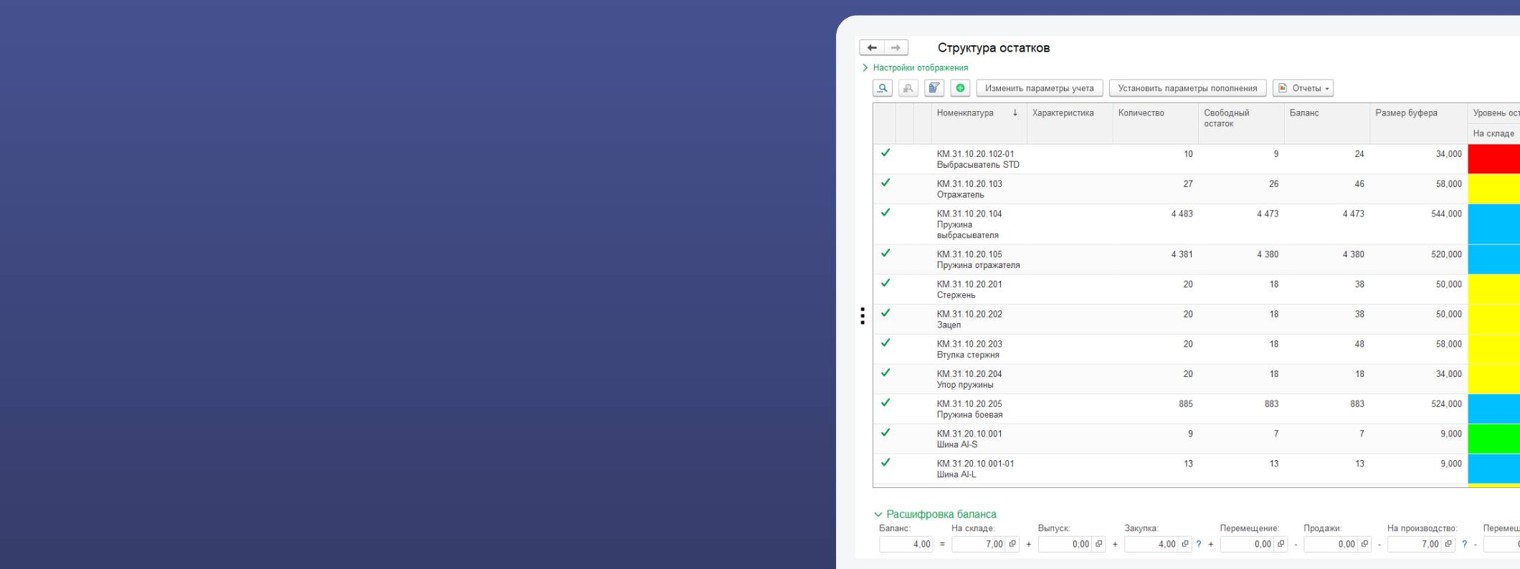Click free stock cell 883
The image size is (1520, 569).
click(1241, 409)
